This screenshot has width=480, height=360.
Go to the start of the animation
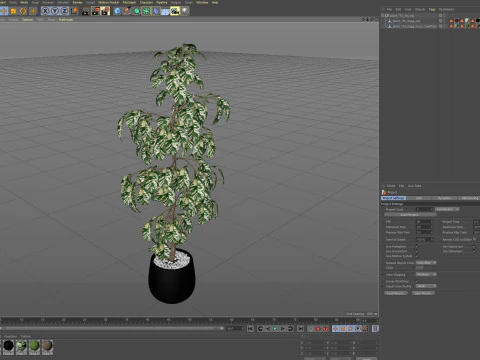tap(250, 329)
